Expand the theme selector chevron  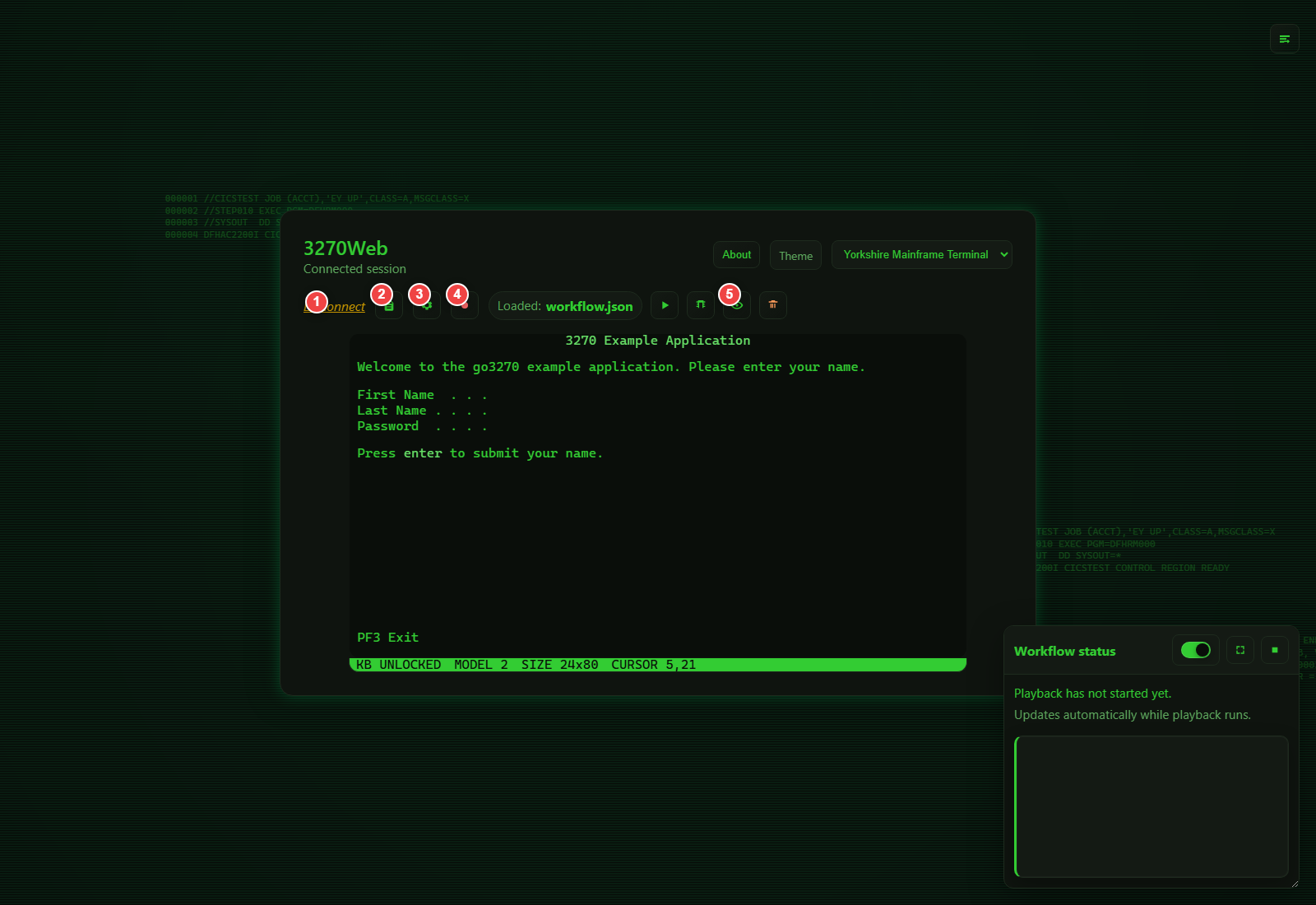1003,254
